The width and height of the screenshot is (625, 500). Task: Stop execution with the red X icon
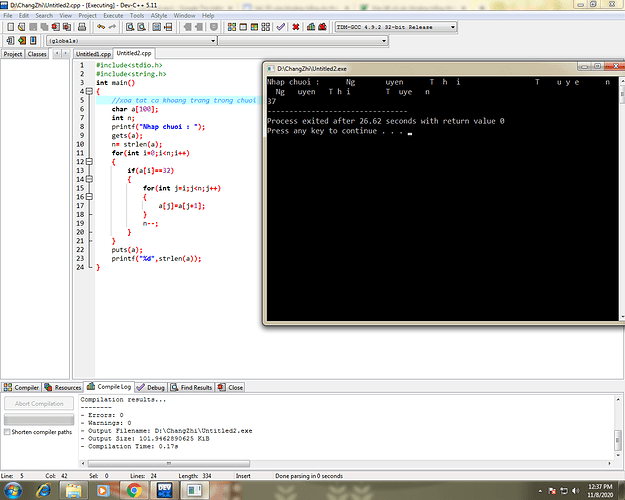pyautogui.click(x=296, y=27)
